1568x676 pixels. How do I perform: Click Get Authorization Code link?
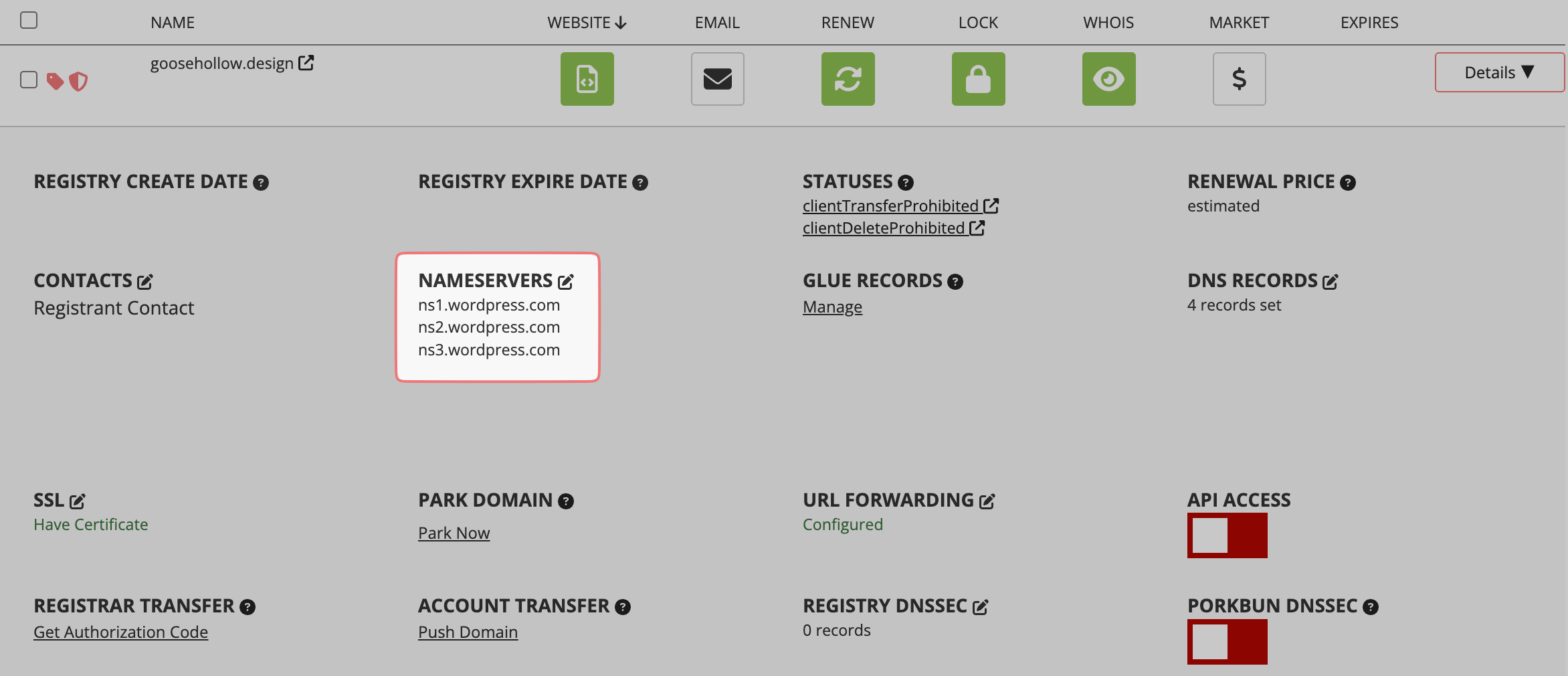coord(120,632)
